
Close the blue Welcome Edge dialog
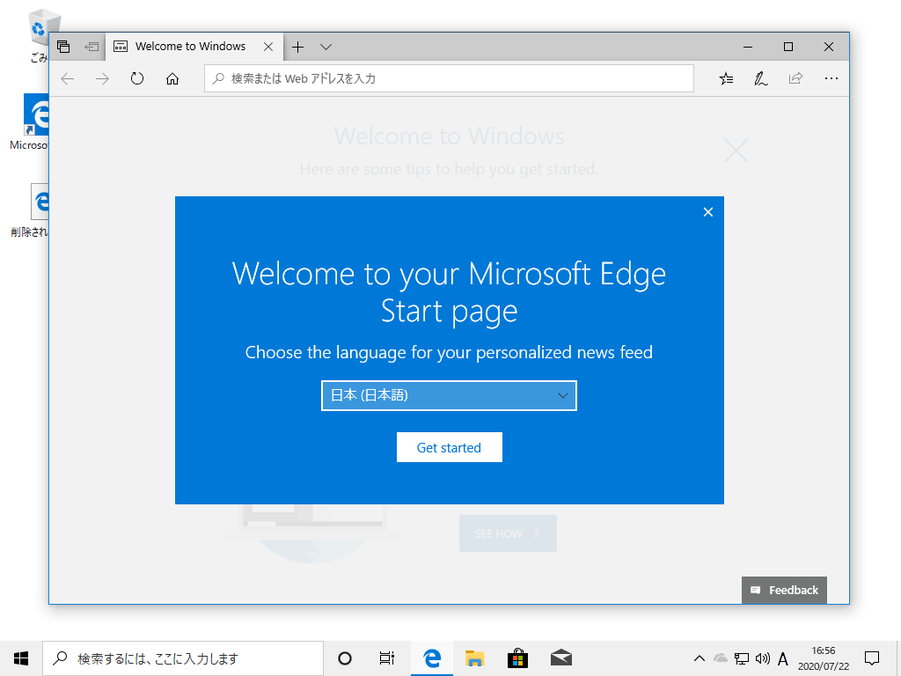pyautogui.click(x=708, y=212)
